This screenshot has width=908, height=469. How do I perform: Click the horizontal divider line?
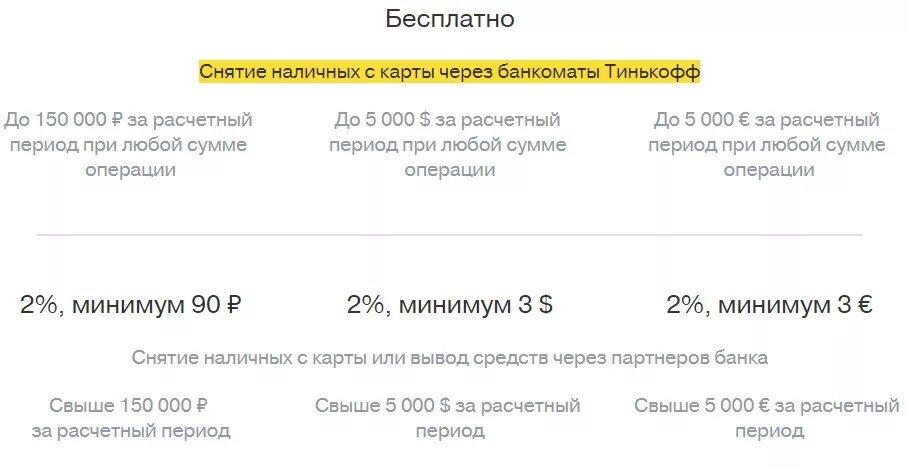[x=449, y=235]
